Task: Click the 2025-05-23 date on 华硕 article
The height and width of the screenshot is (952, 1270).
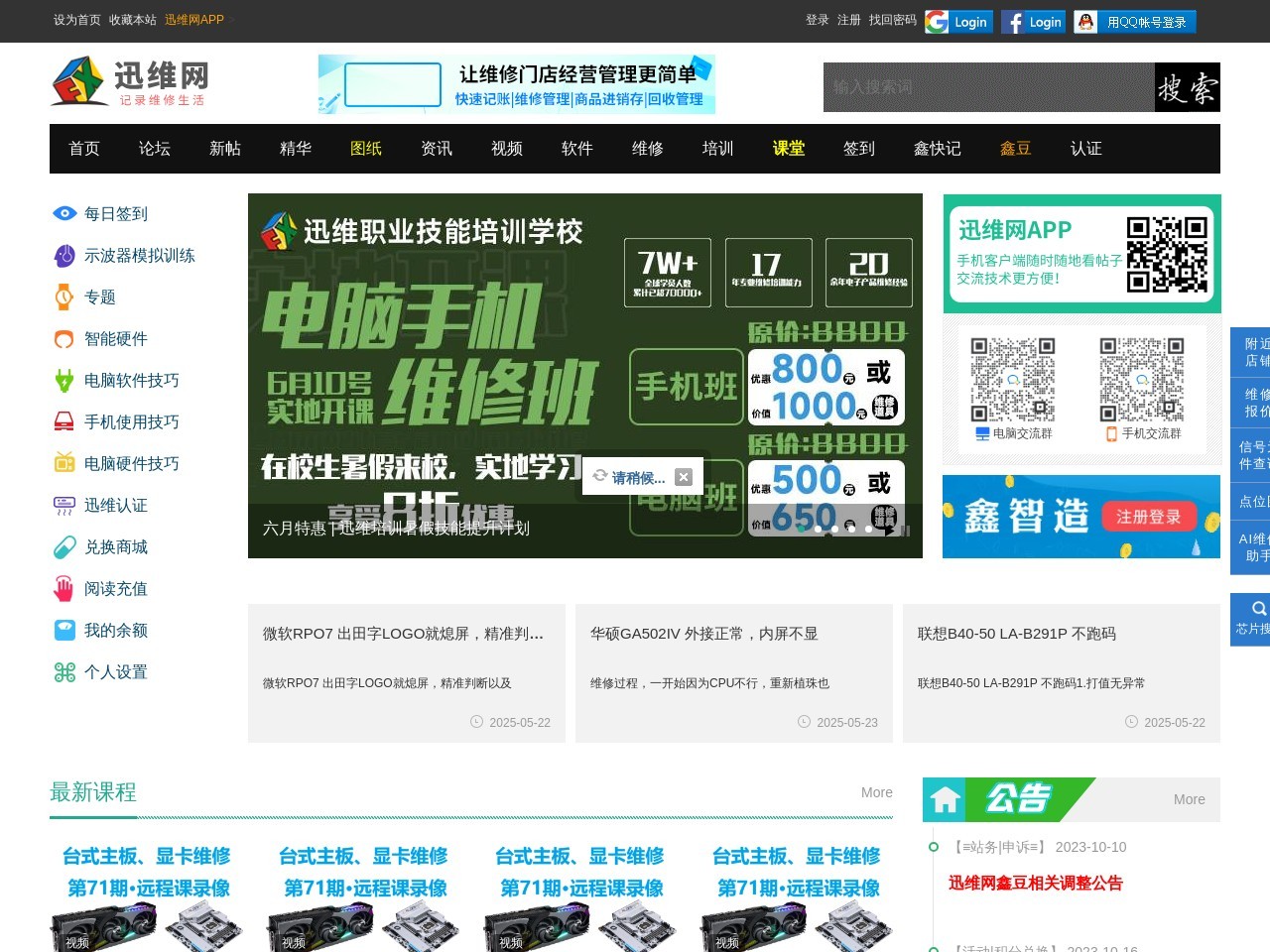Action: (847, 723)
